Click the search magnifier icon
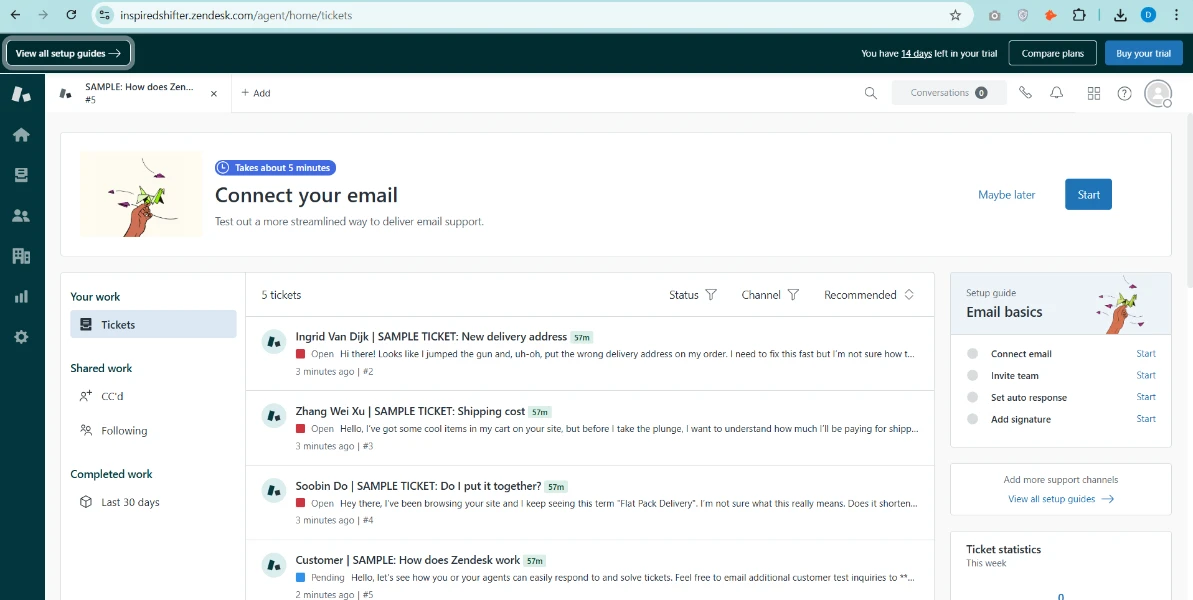The image size is (1193, 600). (870, 93)
